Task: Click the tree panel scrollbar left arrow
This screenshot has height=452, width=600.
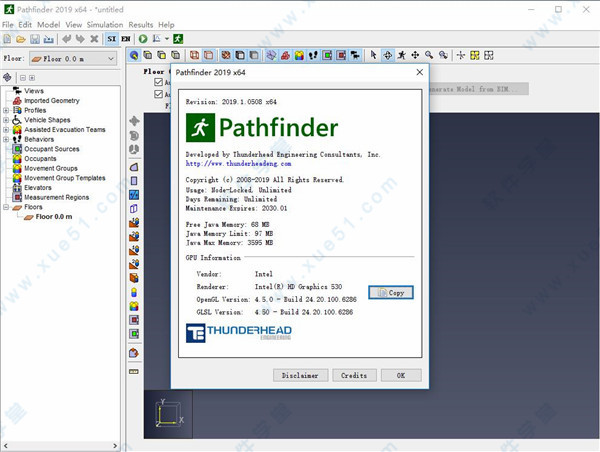Action: (5, 445)
